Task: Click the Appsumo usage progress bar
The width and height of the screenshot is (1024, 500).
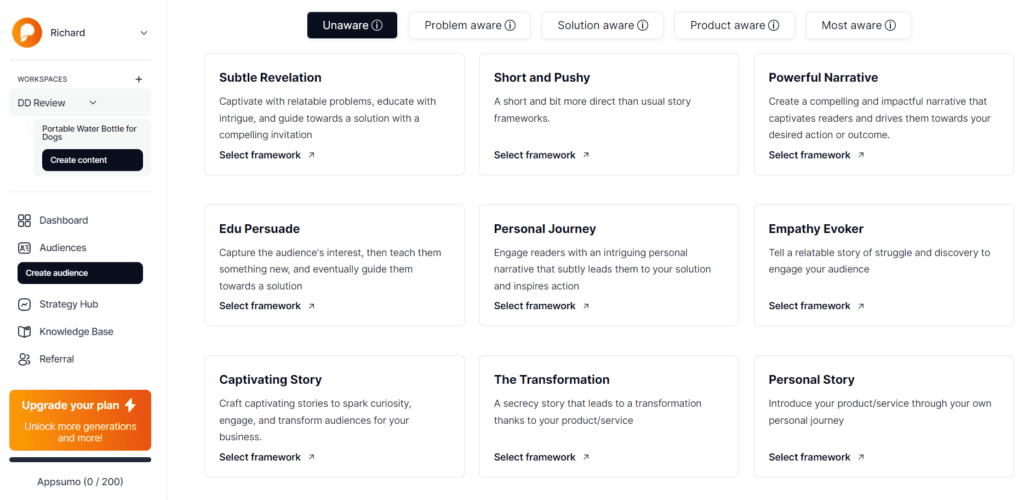Action: click(80, 460)
